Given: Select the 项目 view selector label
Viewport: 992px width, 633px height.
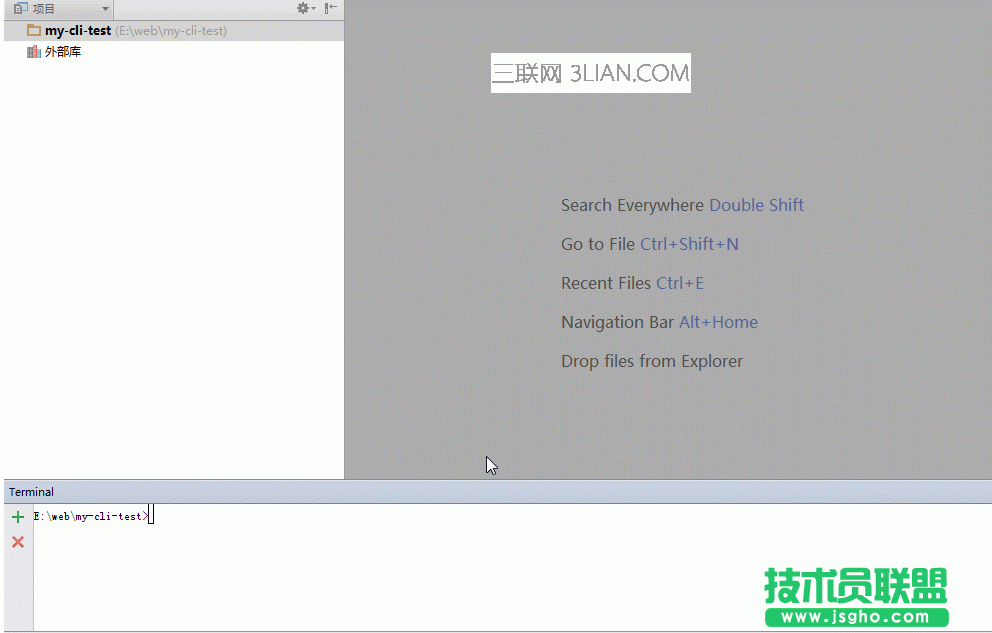Looking at the screenshot, I should tap(44, 8).
